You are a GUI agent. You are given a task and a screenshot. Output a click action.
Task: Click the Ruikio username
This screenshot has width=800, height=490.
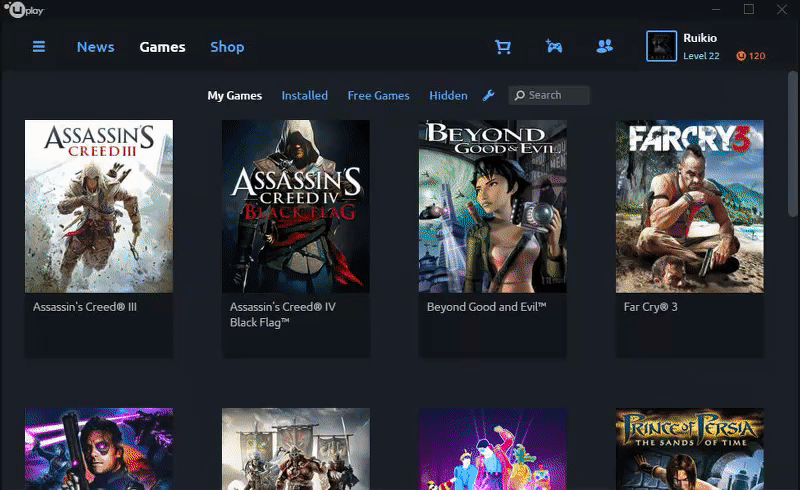tap(700, 38)
